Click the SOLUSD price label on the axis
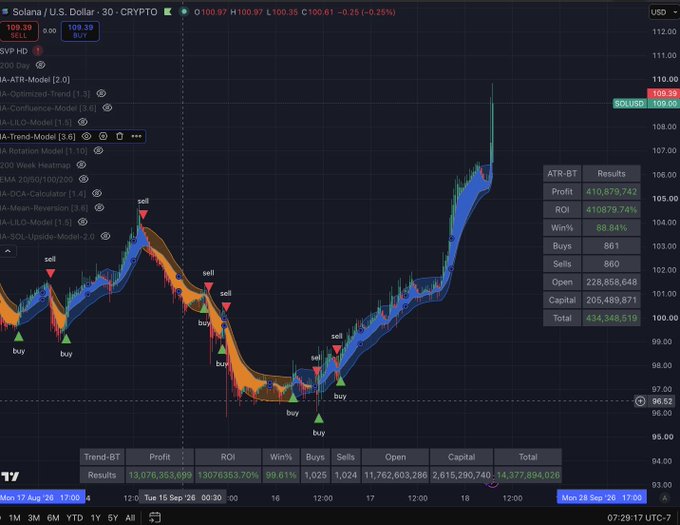 (x=629, y=103)
